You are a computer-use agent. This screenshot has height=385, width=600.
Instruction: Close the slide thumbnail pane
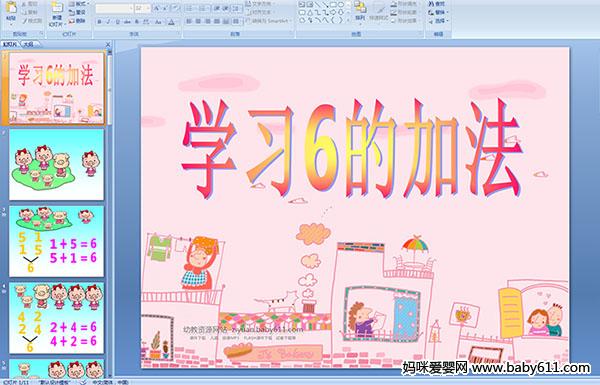click(x=108, y=44)
